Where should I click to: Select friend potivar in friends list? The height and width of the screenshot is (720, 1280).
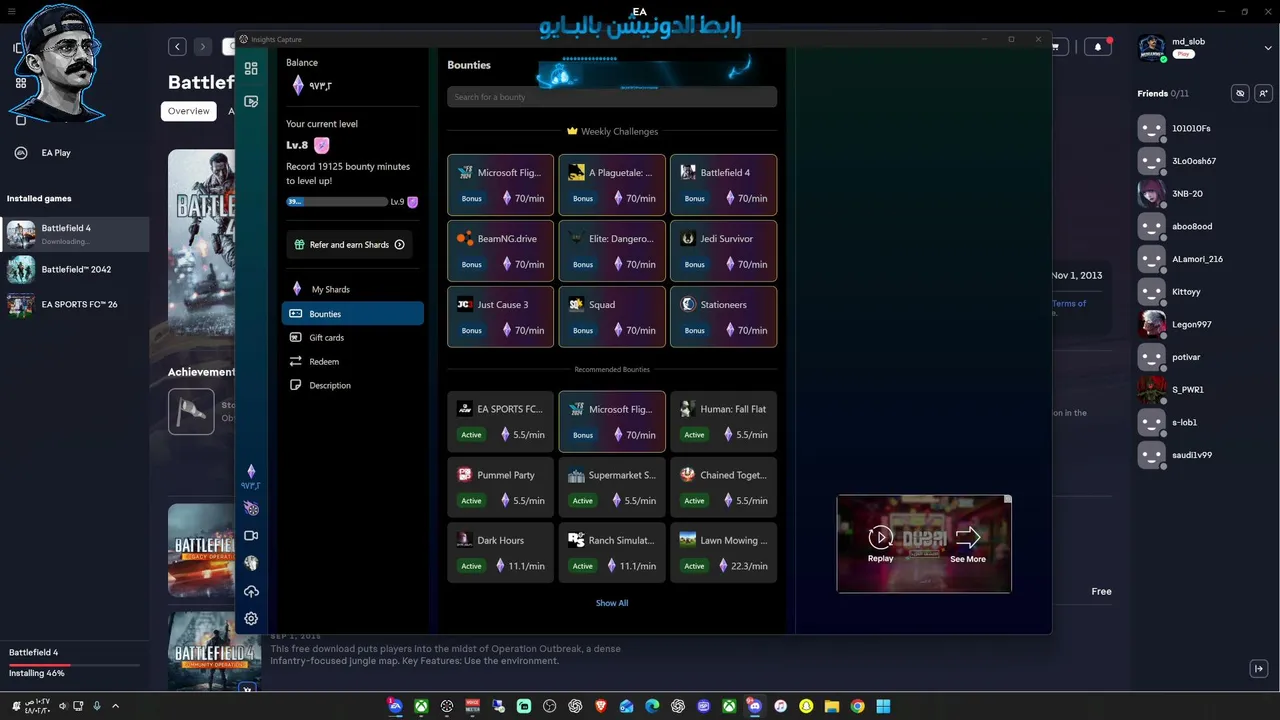pos(1204,357)
